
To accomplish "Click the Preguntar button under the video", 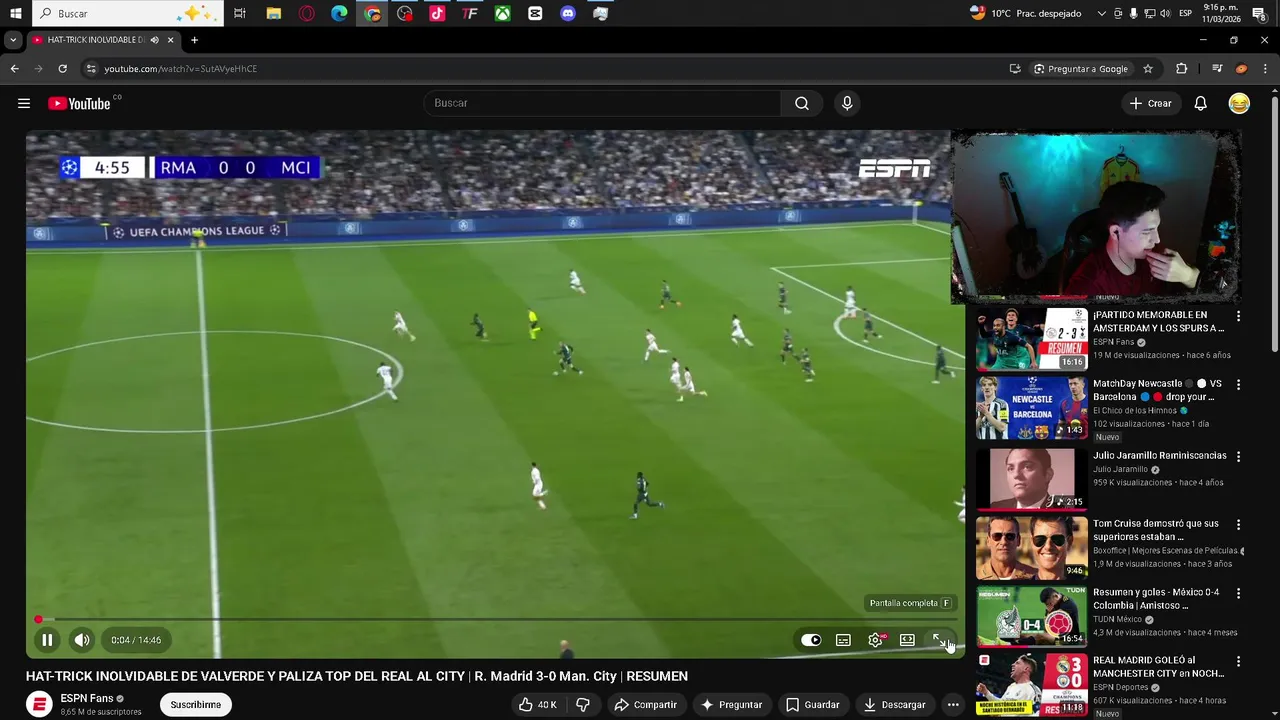I will (732, 705).
